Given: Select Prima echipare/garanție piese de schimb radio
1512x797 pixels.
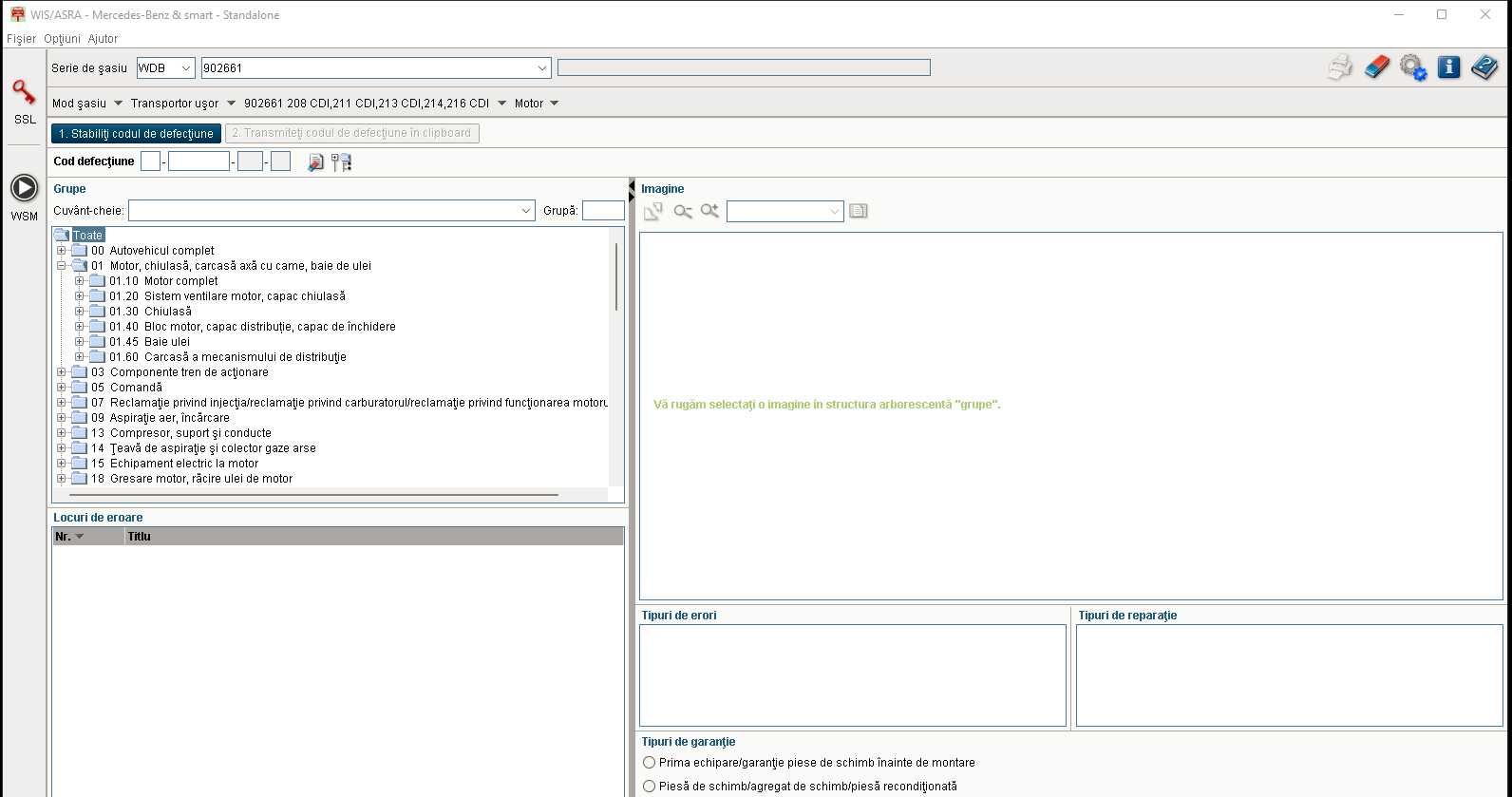Looking at the screenshot, I should tap(650, 763).
